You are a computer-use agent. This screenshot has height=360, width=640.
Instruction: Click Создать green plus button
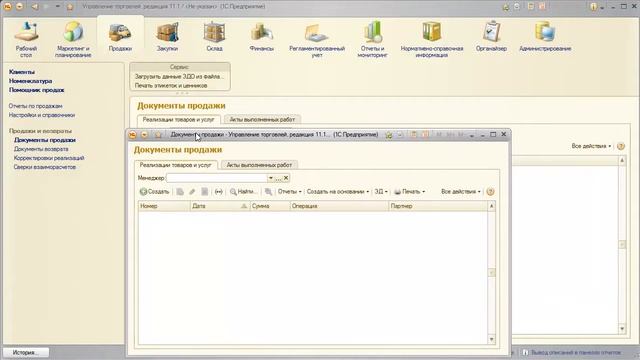pos(154,191)
